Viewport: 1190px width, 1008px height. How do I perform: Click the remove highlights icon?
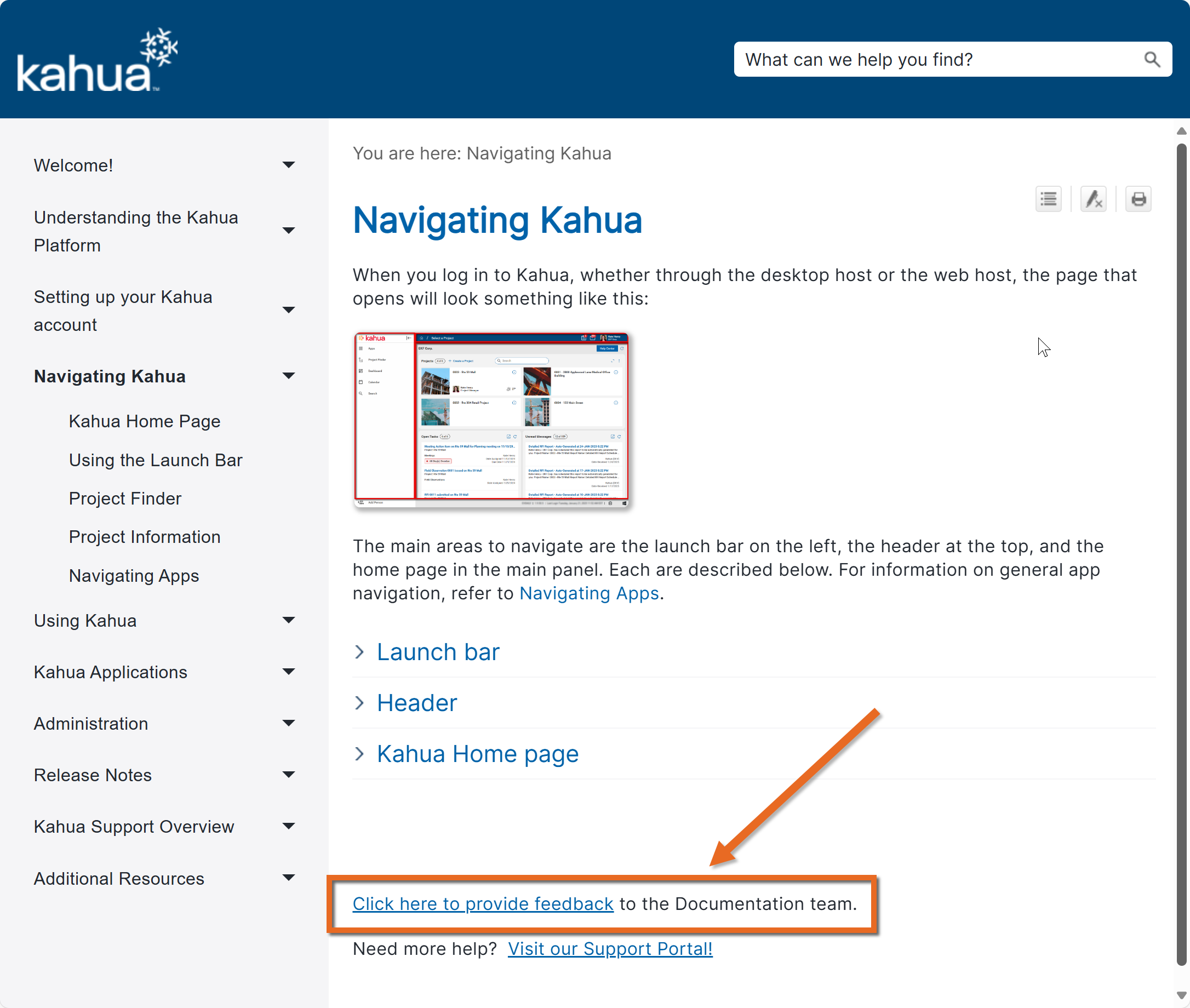(1093, 199)
